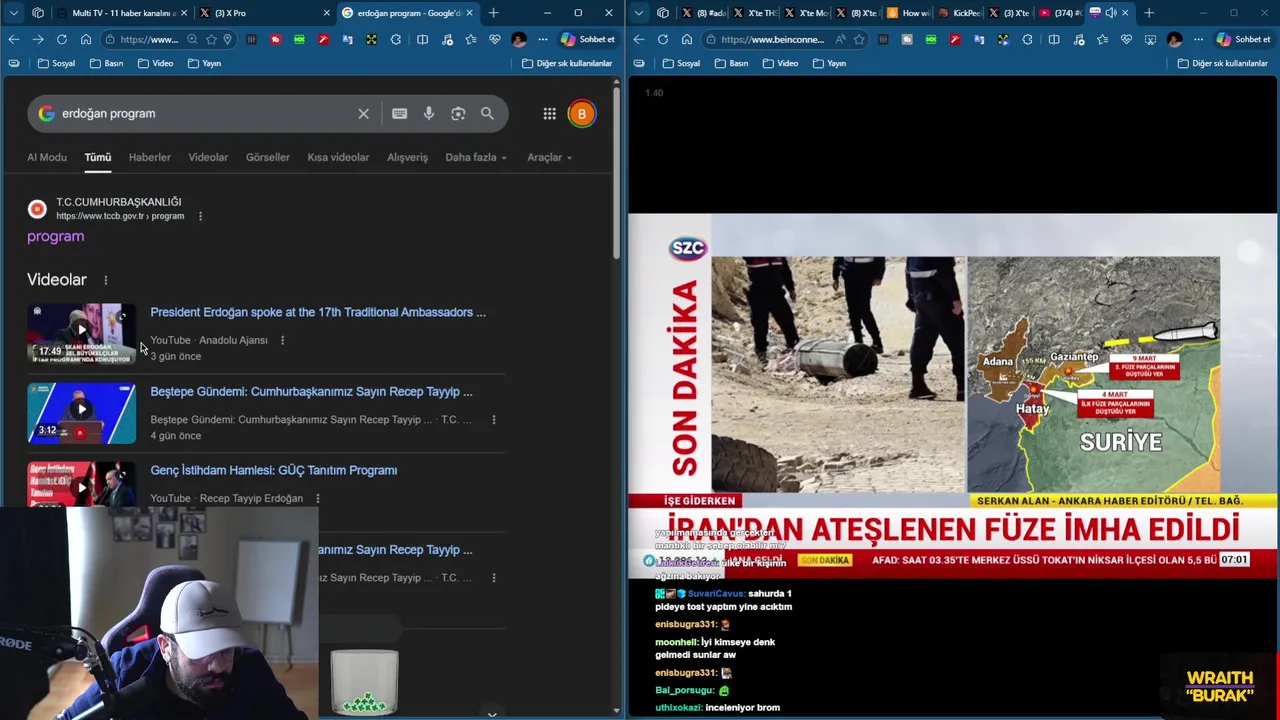Open home page in left browser
Screen dimensions: 1280x720
pyautogui.click(x=86, y=39)
